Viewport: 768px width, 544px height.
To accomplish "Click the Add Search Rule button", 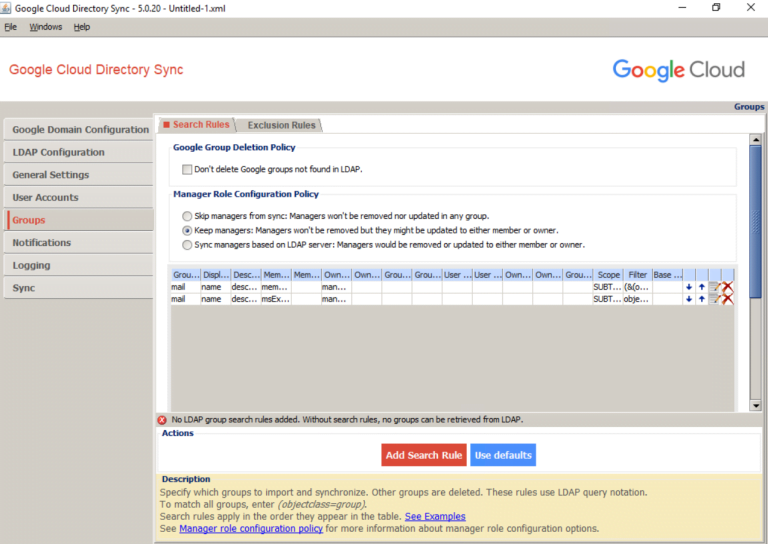I will coord(424,455).
